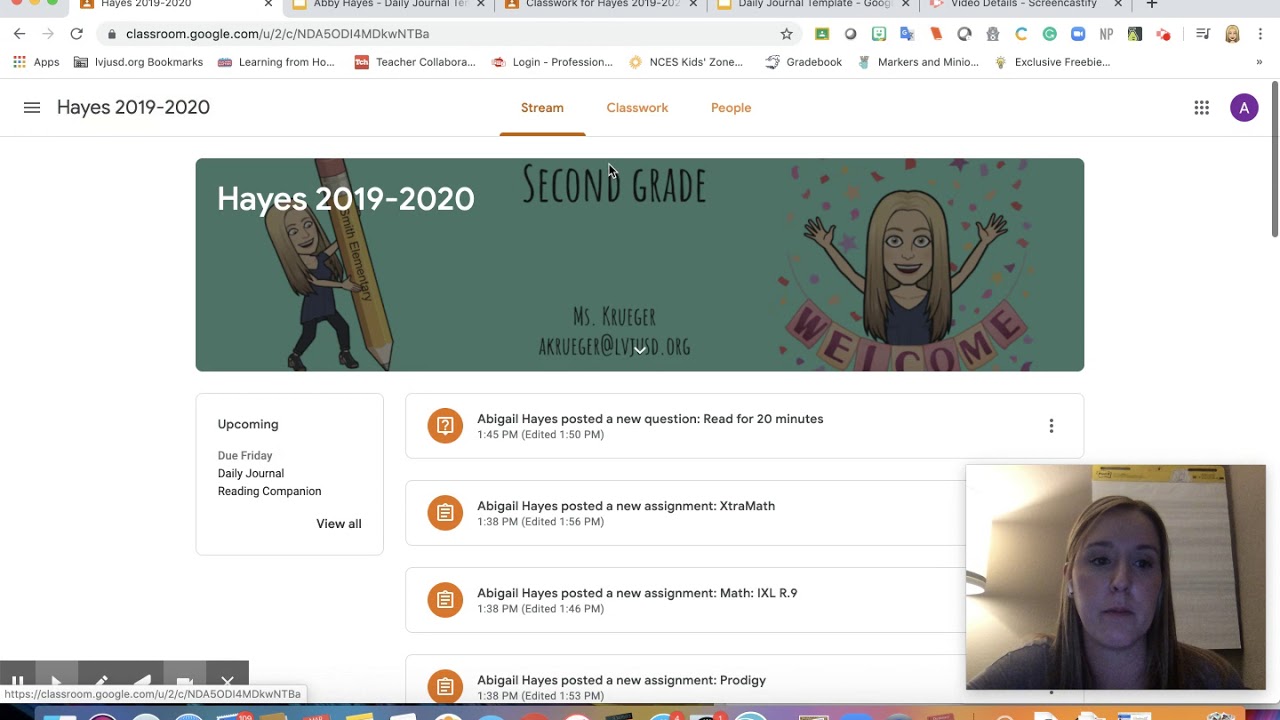Open the 'lvjusd.org Bookmarks' folder
This screenshot has width=1280, height=720.
click(138, 62)
